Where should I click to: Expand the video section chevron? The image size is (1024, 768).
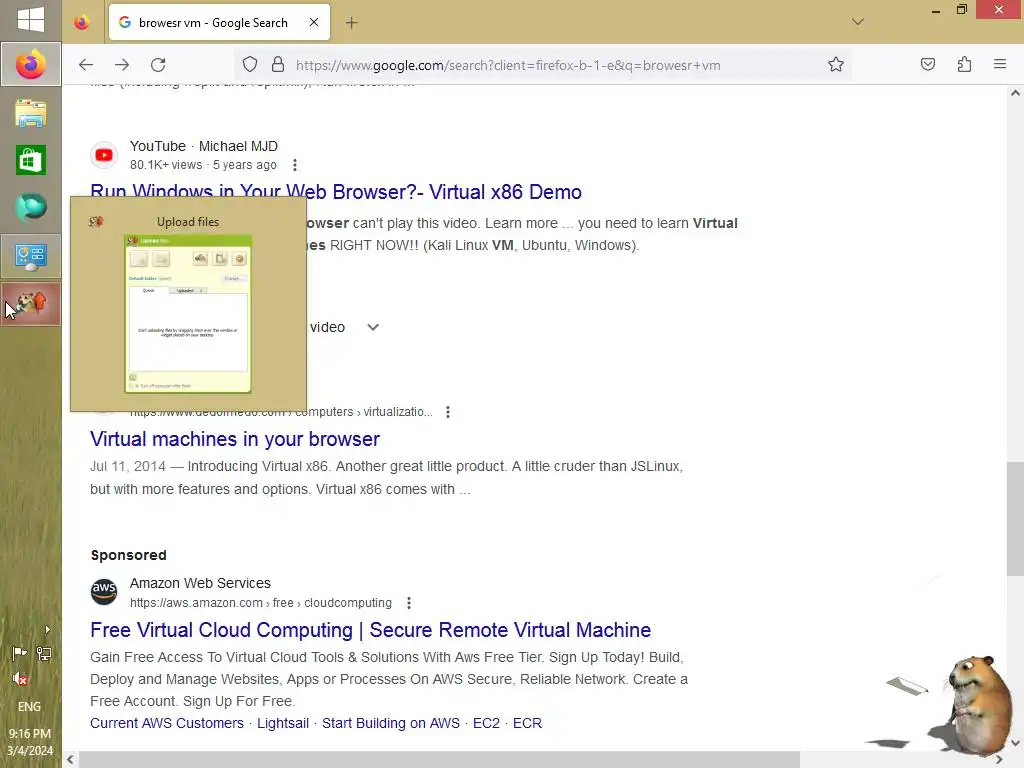(373, 327)
